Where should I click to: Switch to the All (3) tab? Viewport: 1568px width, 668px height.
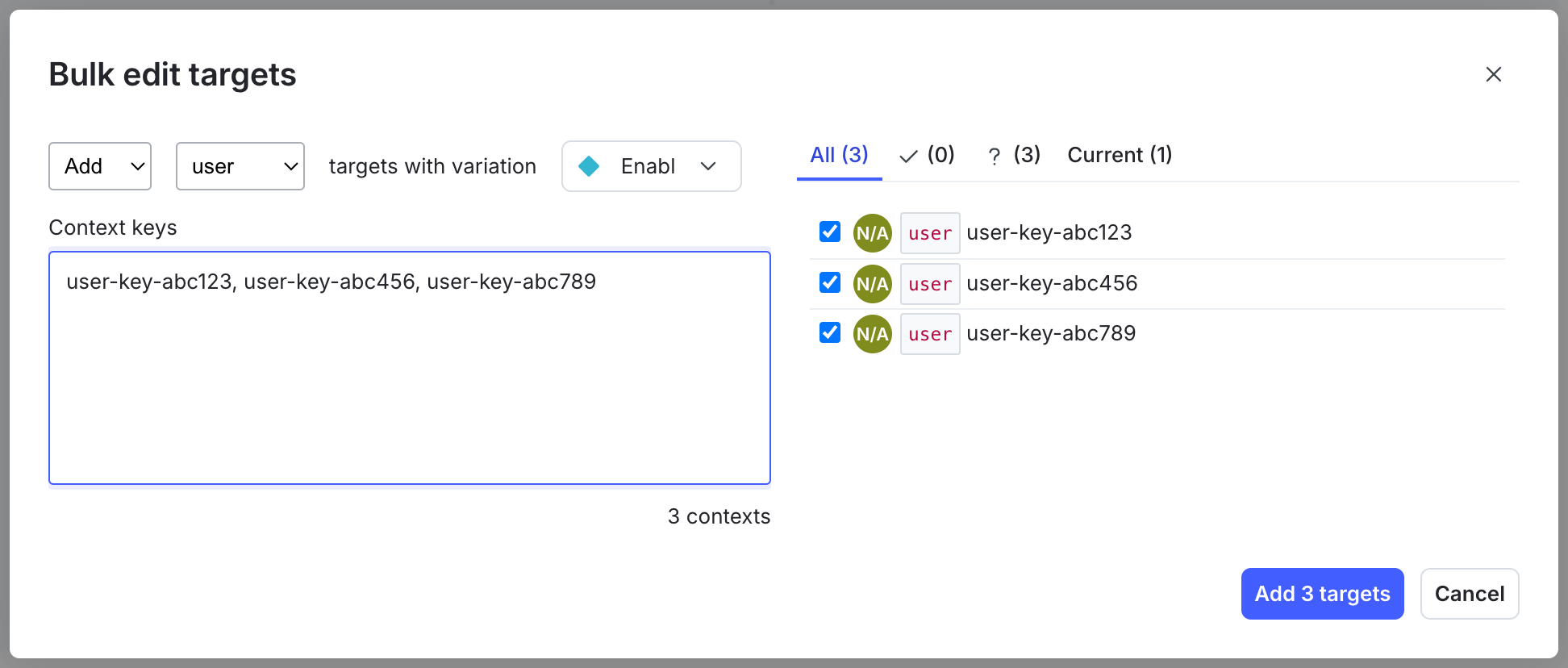point(839,155)
